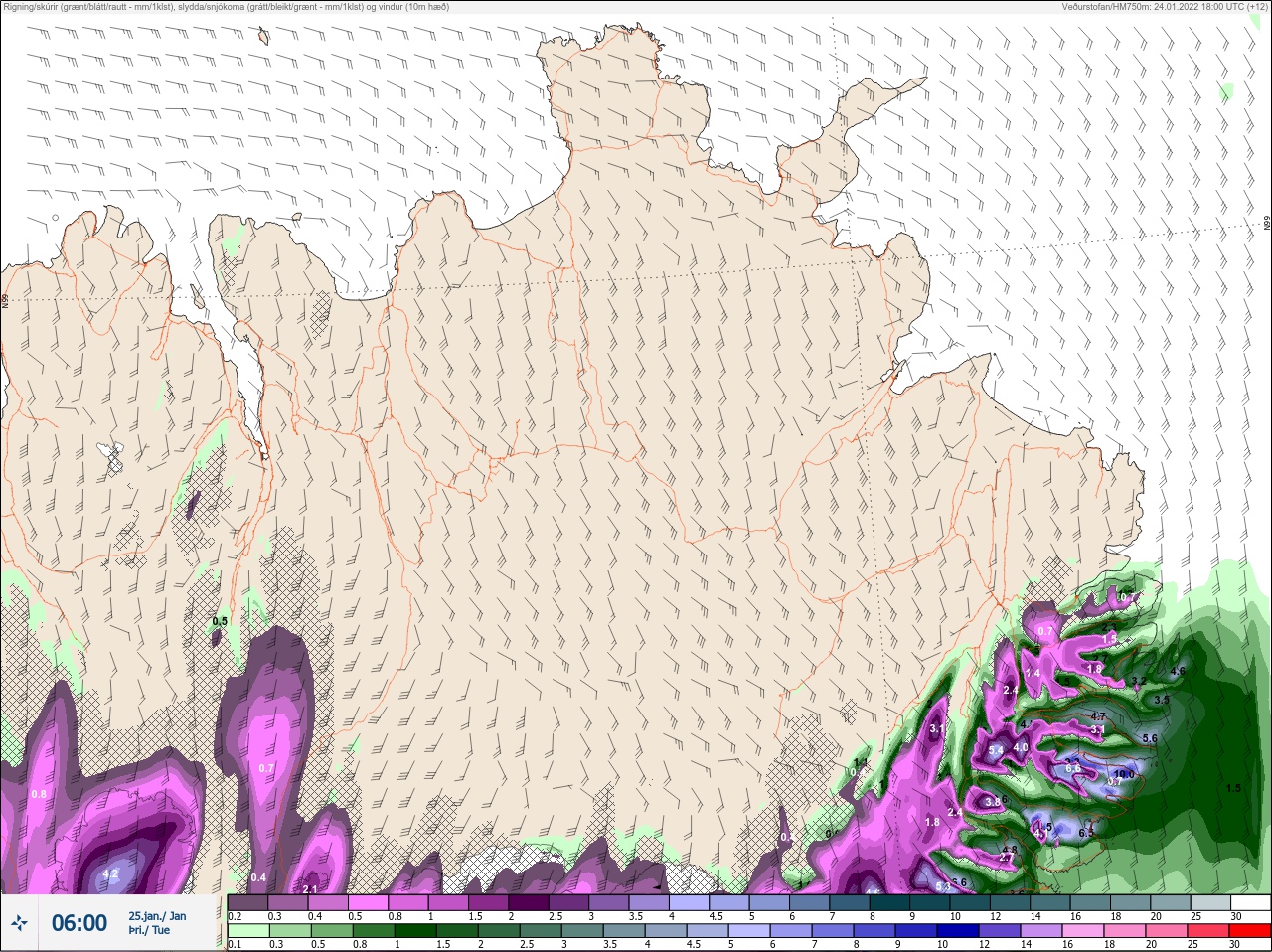Screen dimensions: 1272x952
Task: Click the 4.6 value on the map
Action: (x=1178, y=671)
